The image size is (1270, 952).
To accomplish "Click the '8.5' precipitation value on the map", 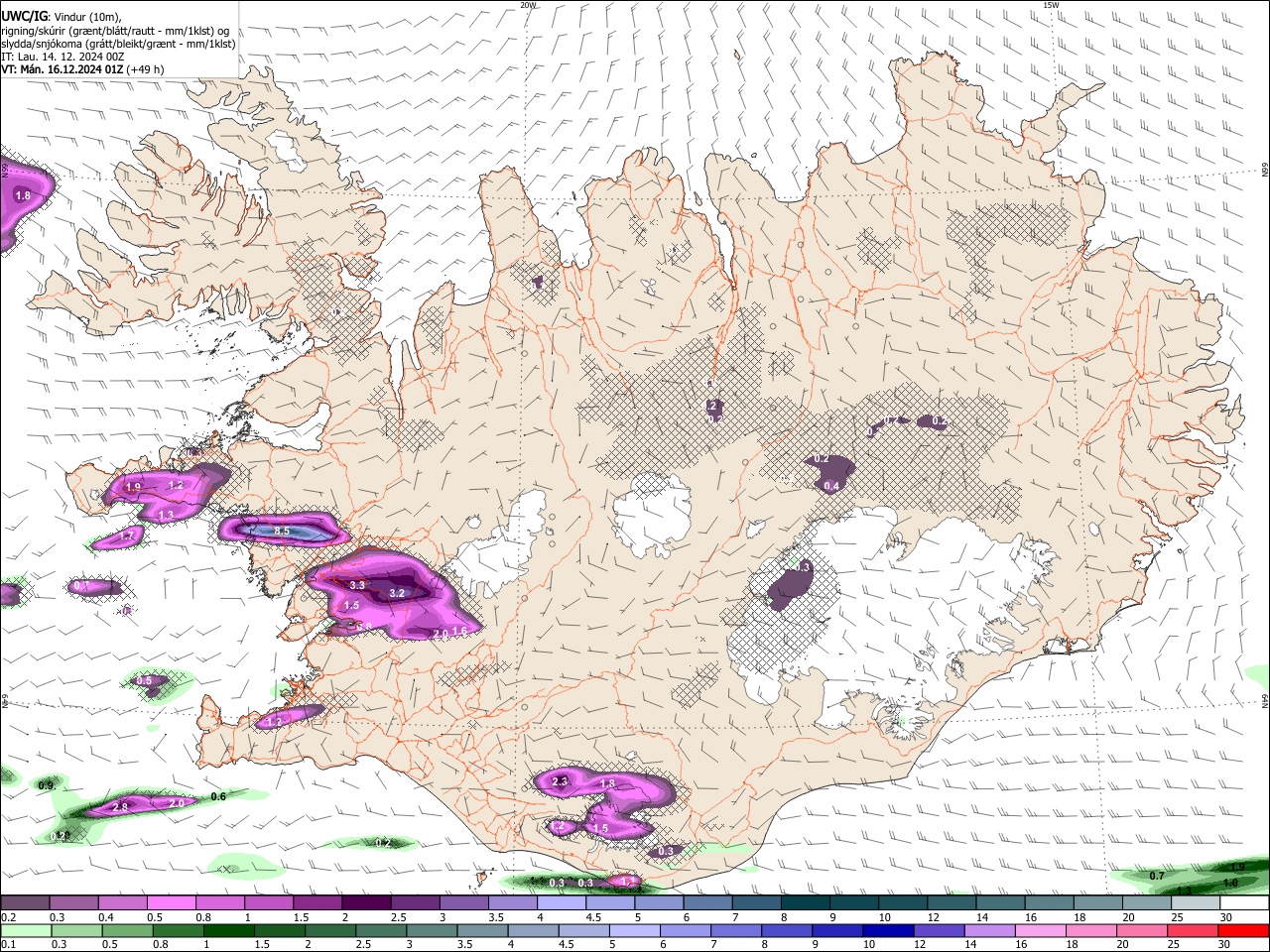I will 282,532.
